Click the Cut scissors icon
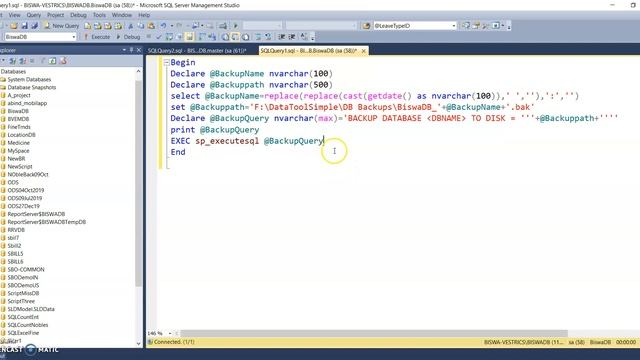 (131, 26)
